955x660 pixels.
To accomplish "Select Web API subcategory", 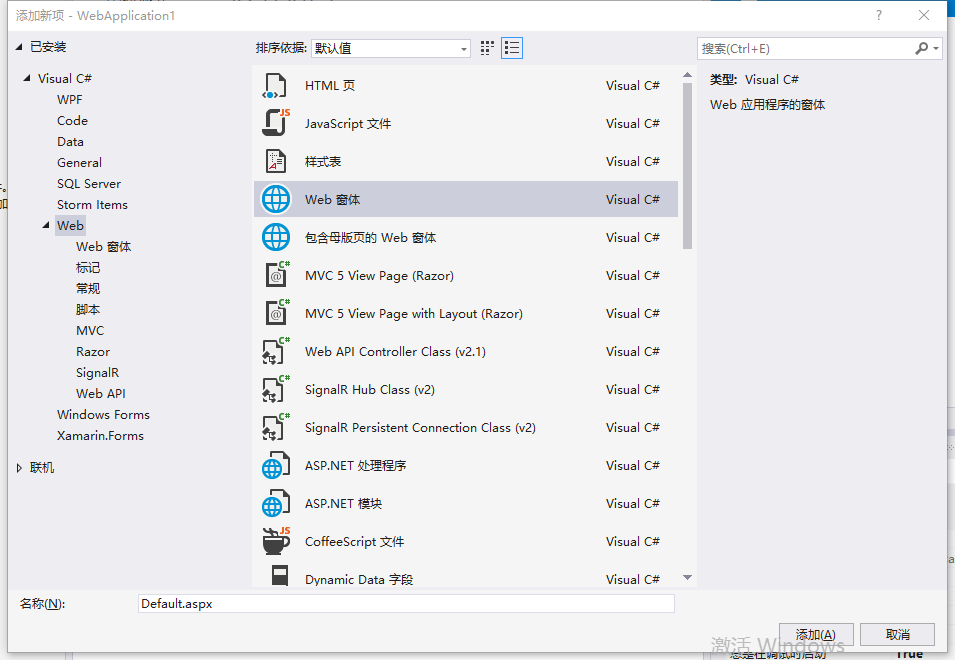I will pos(100,393).
